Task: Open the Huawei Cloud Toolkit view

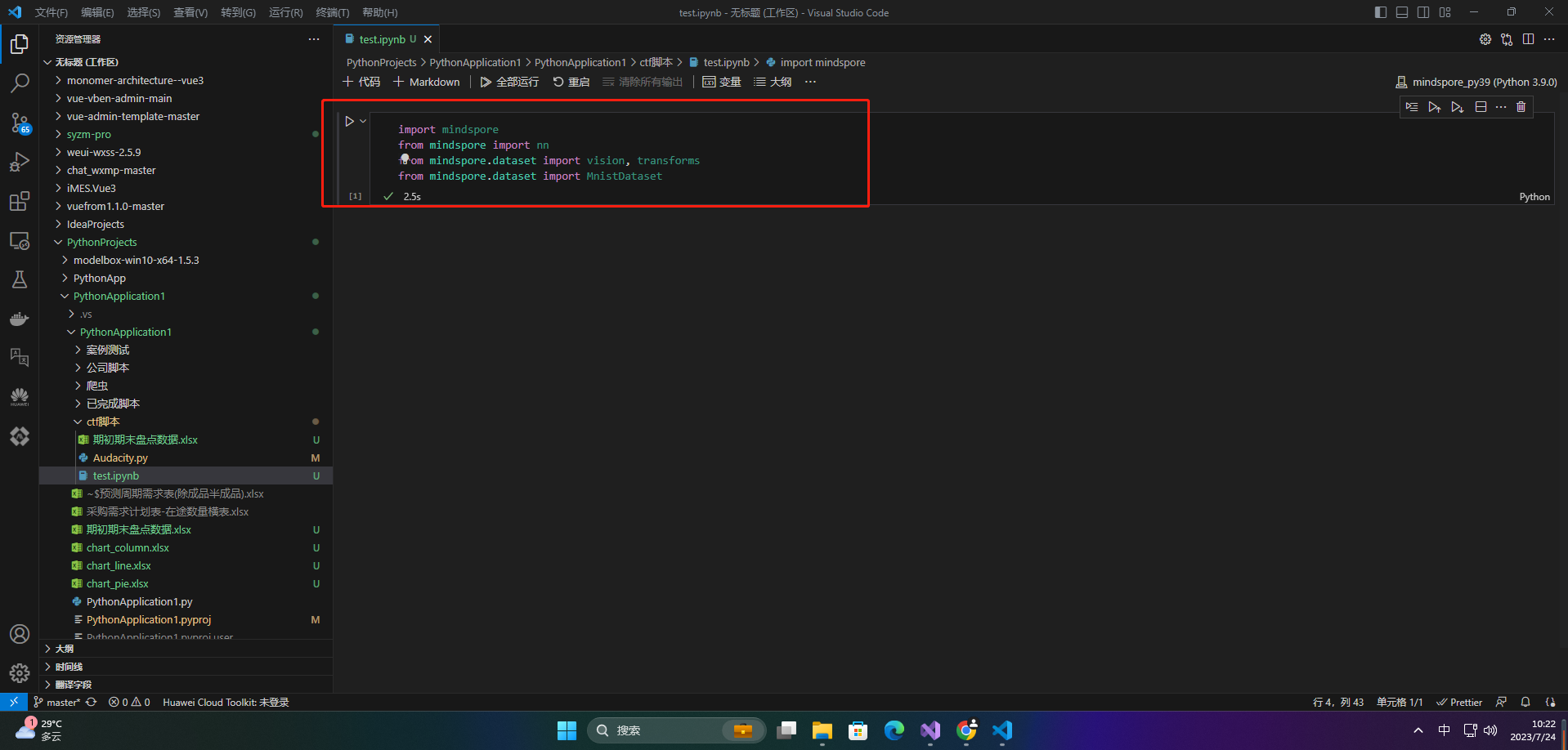Action: click(x=20, y=397)
